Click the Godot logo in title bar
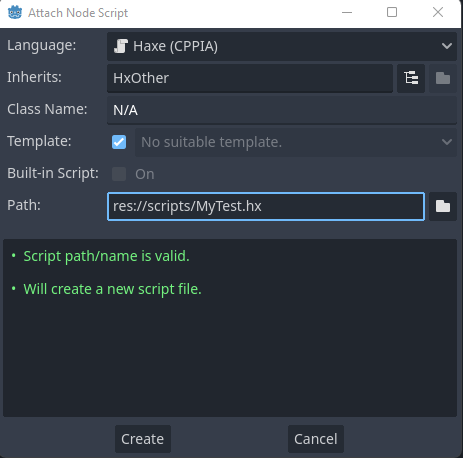 (15, 13)
